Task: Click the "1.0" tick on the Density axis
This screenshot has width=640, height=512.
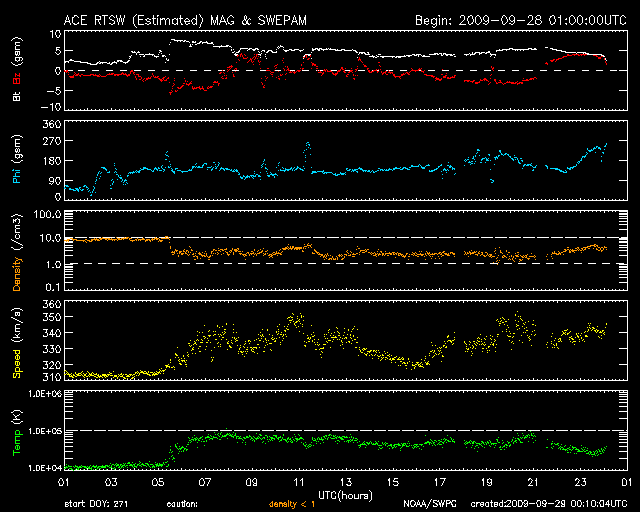Action: [53, 264]
